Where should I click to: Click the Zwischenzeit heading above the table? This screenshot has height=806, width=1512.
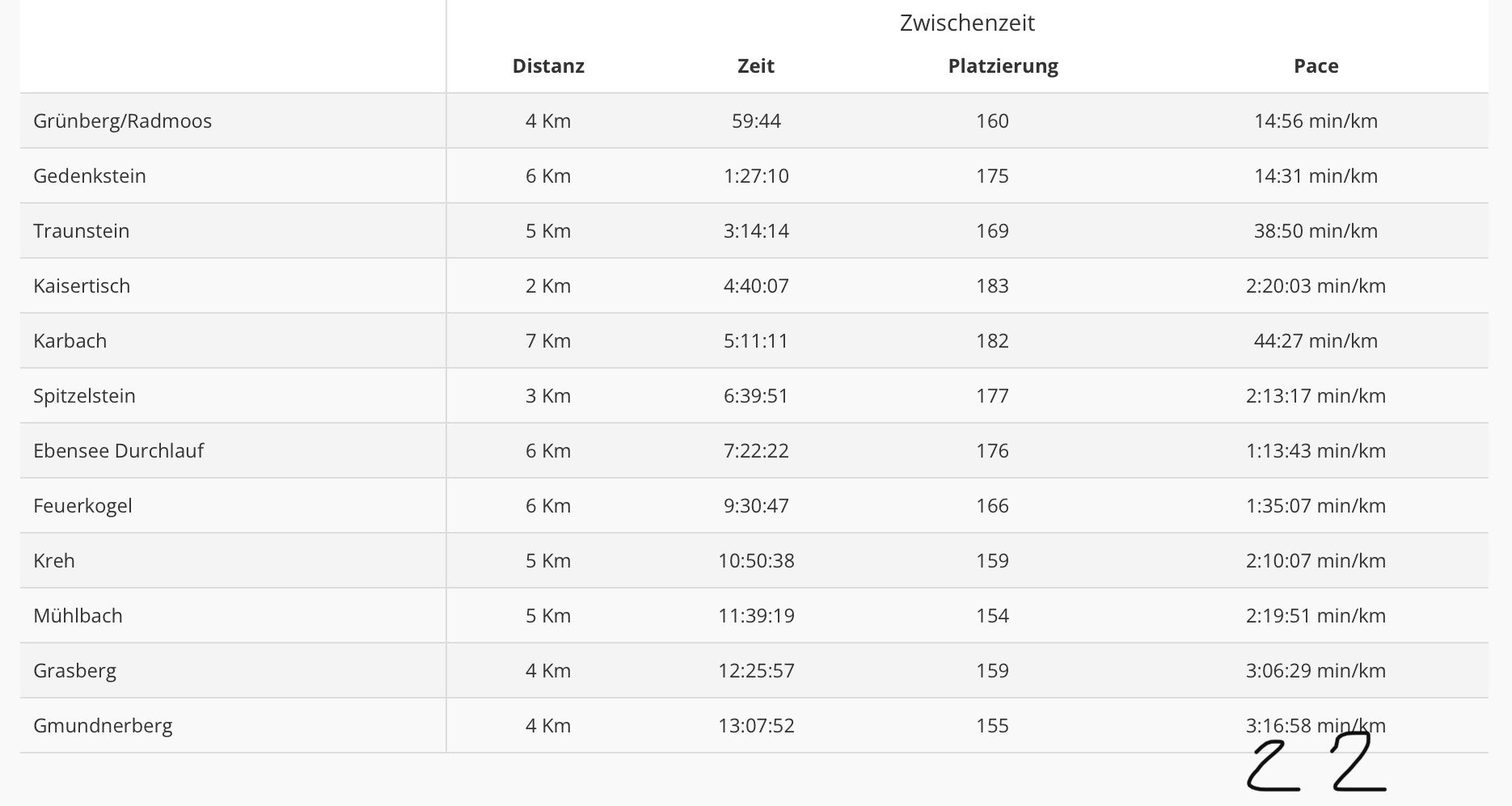pyautogui.click(x=967, y=23)
